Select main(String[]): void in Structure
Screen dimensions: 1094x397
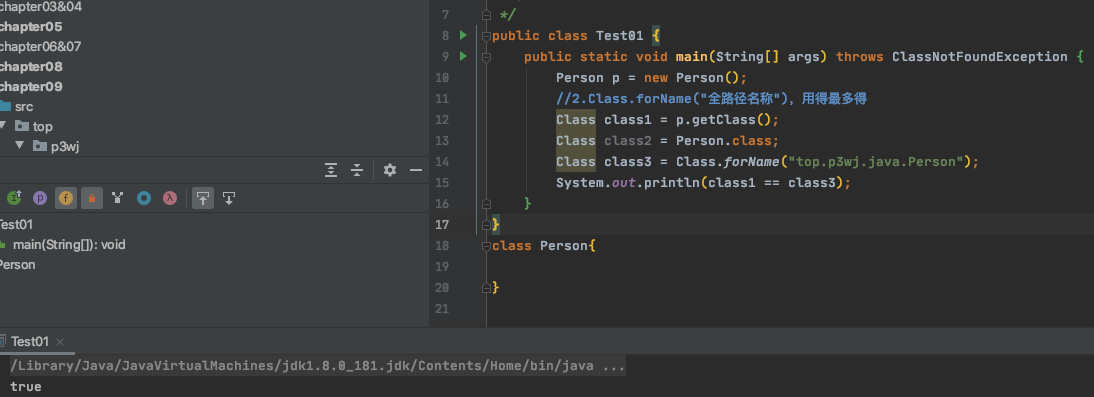click(69, 245)
